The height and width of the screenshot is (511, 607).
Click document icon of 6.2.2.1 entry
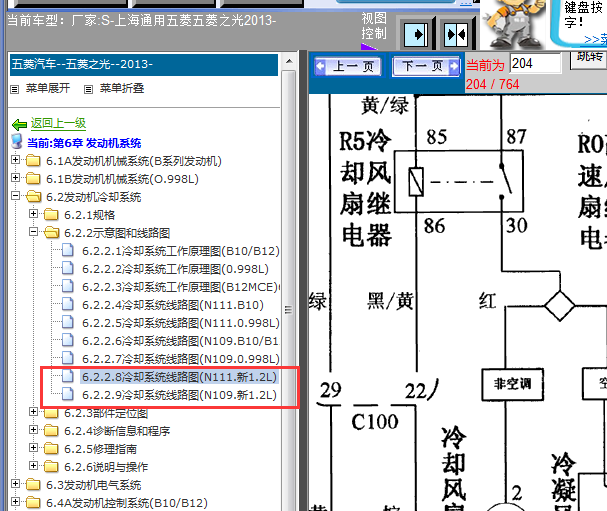click(68, 250)
